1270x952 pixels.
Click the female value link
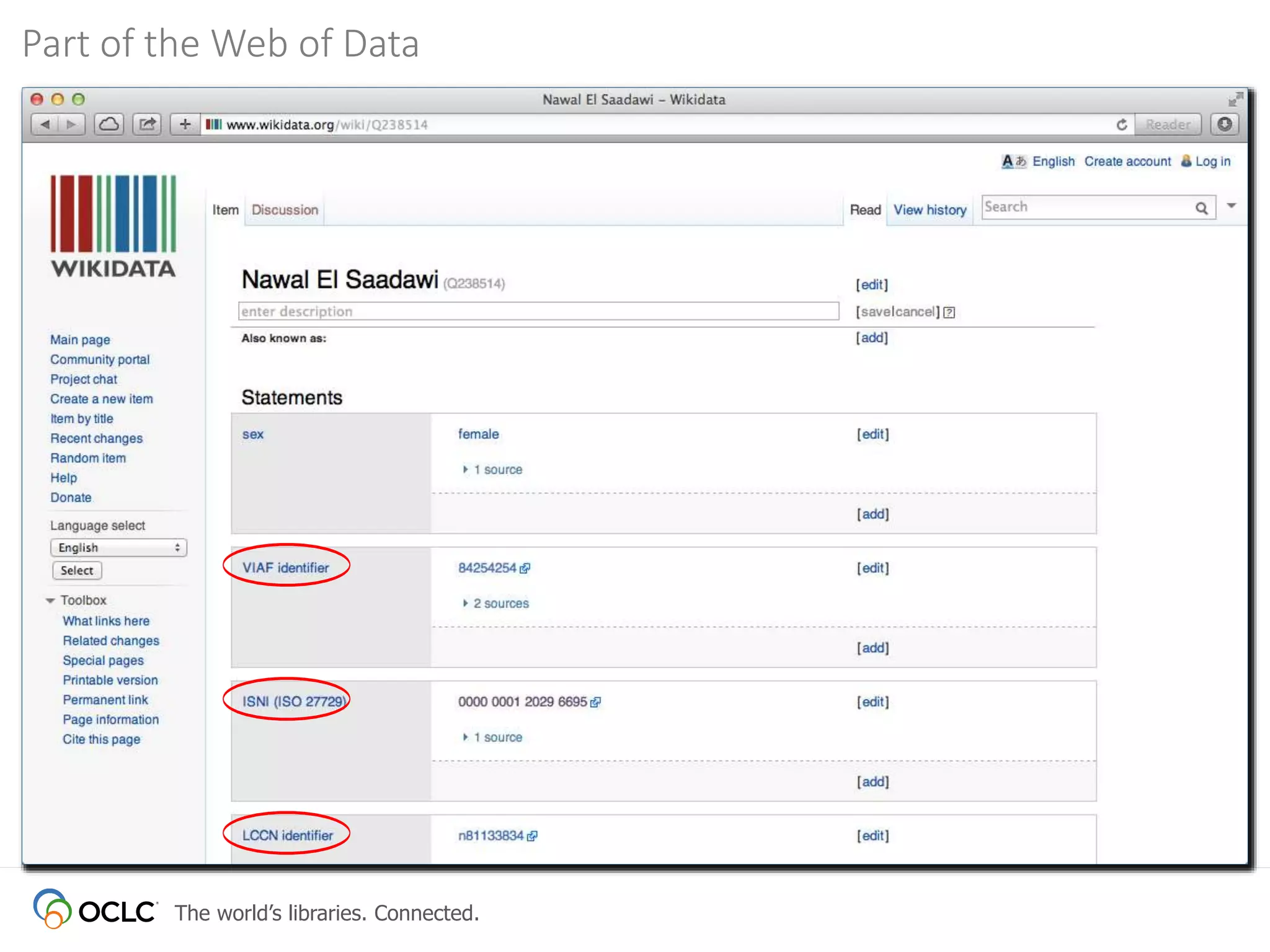coord(478,434)
